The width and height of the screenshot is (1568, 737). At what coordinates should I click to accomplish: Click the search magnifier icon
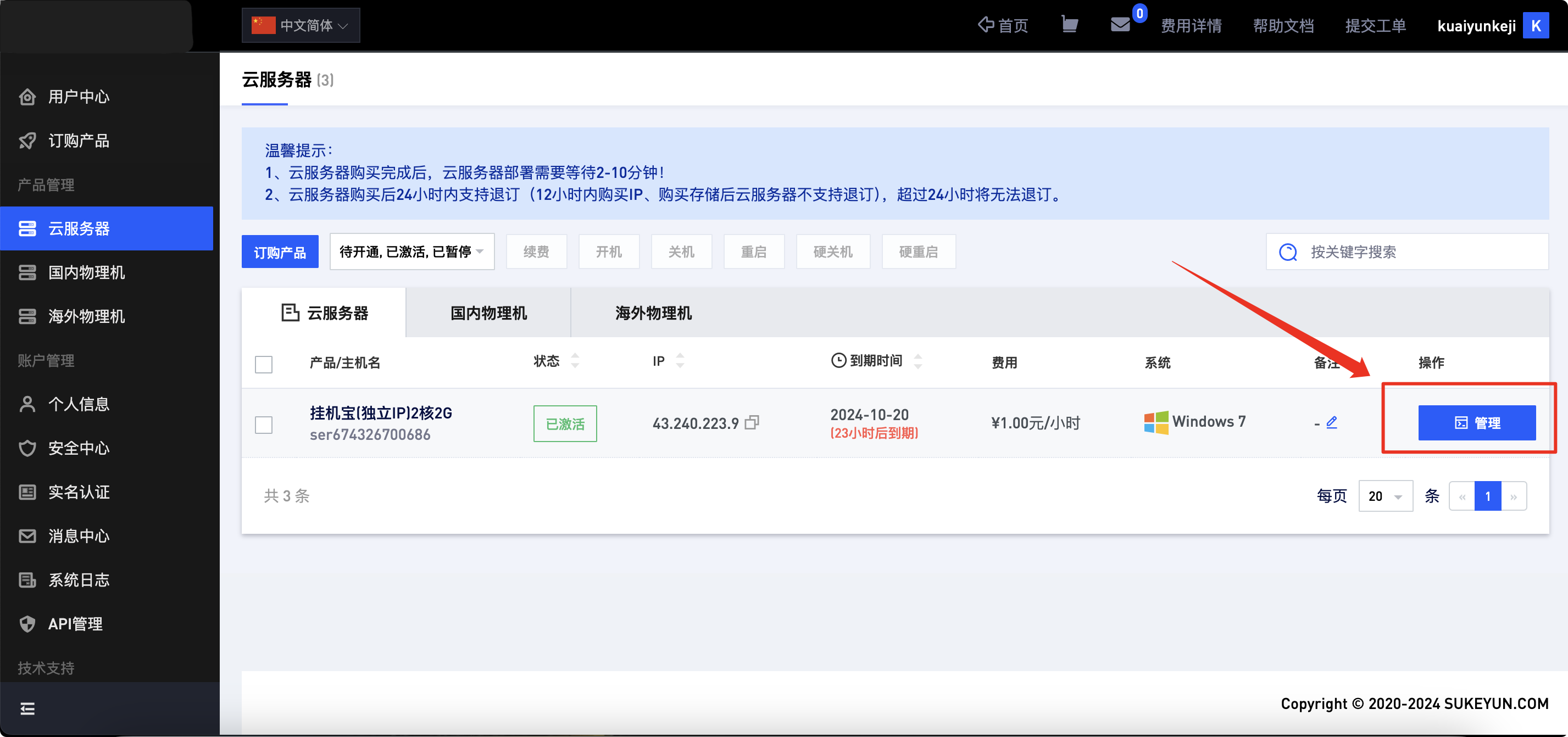1288,252
